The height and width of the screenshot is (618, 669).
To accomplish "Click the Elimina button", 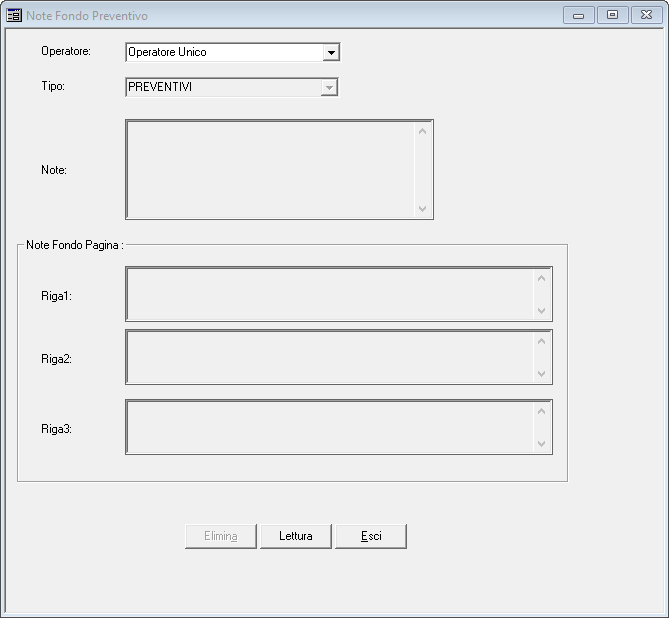I will click(x=221, y=536).
